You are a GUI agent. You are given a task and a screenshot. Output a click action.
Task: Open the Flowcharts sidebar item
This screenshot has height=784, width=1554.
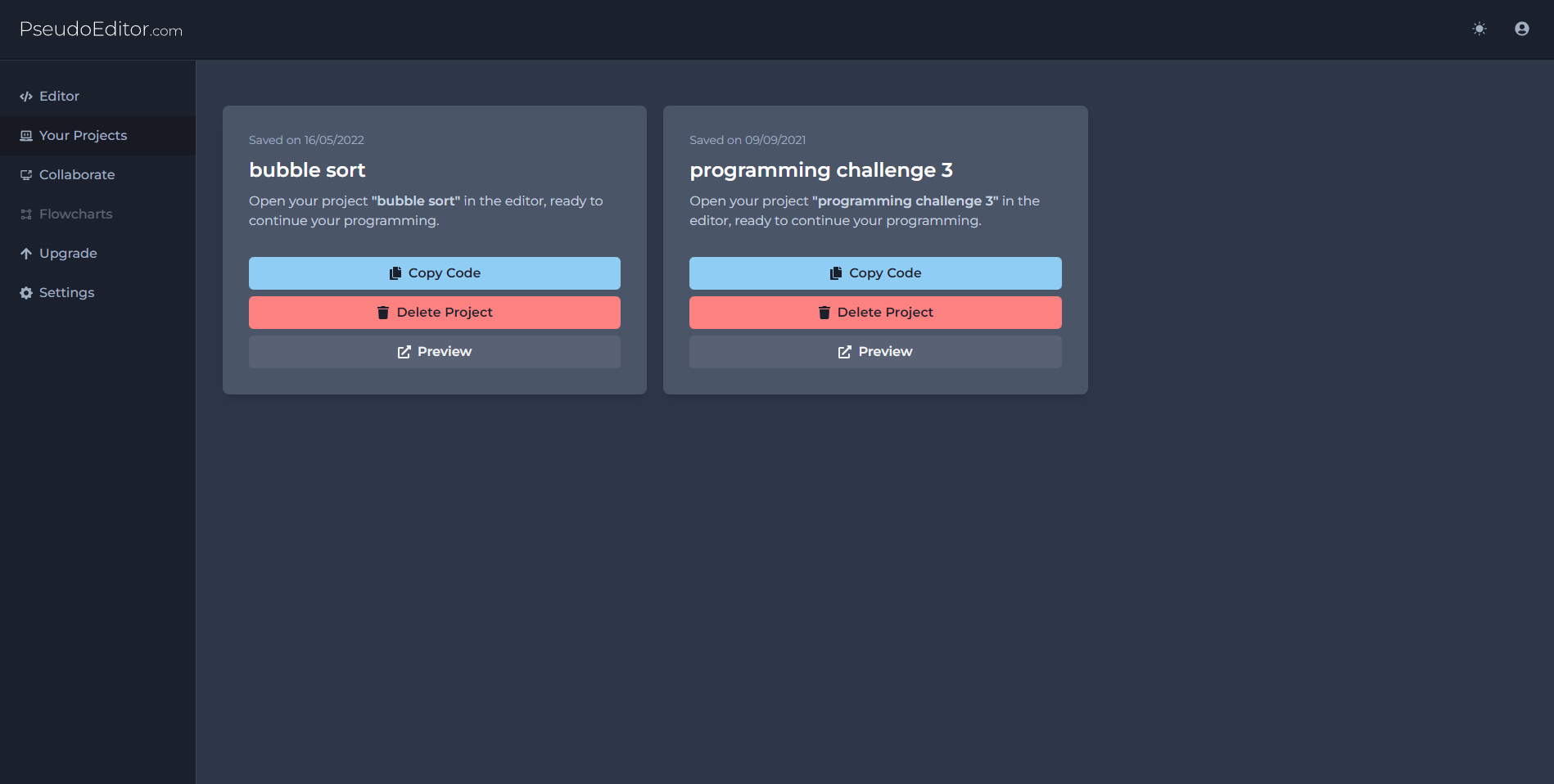coord(97,214)
